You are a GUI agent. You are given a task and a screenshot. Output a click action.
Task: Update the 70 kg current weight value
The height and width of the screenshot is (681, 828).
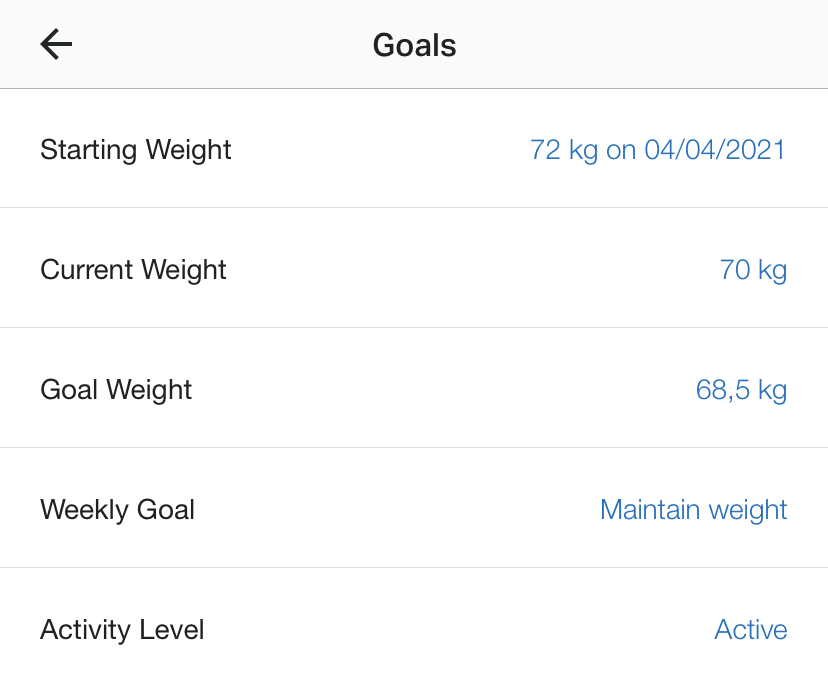[x=753, y=270]
